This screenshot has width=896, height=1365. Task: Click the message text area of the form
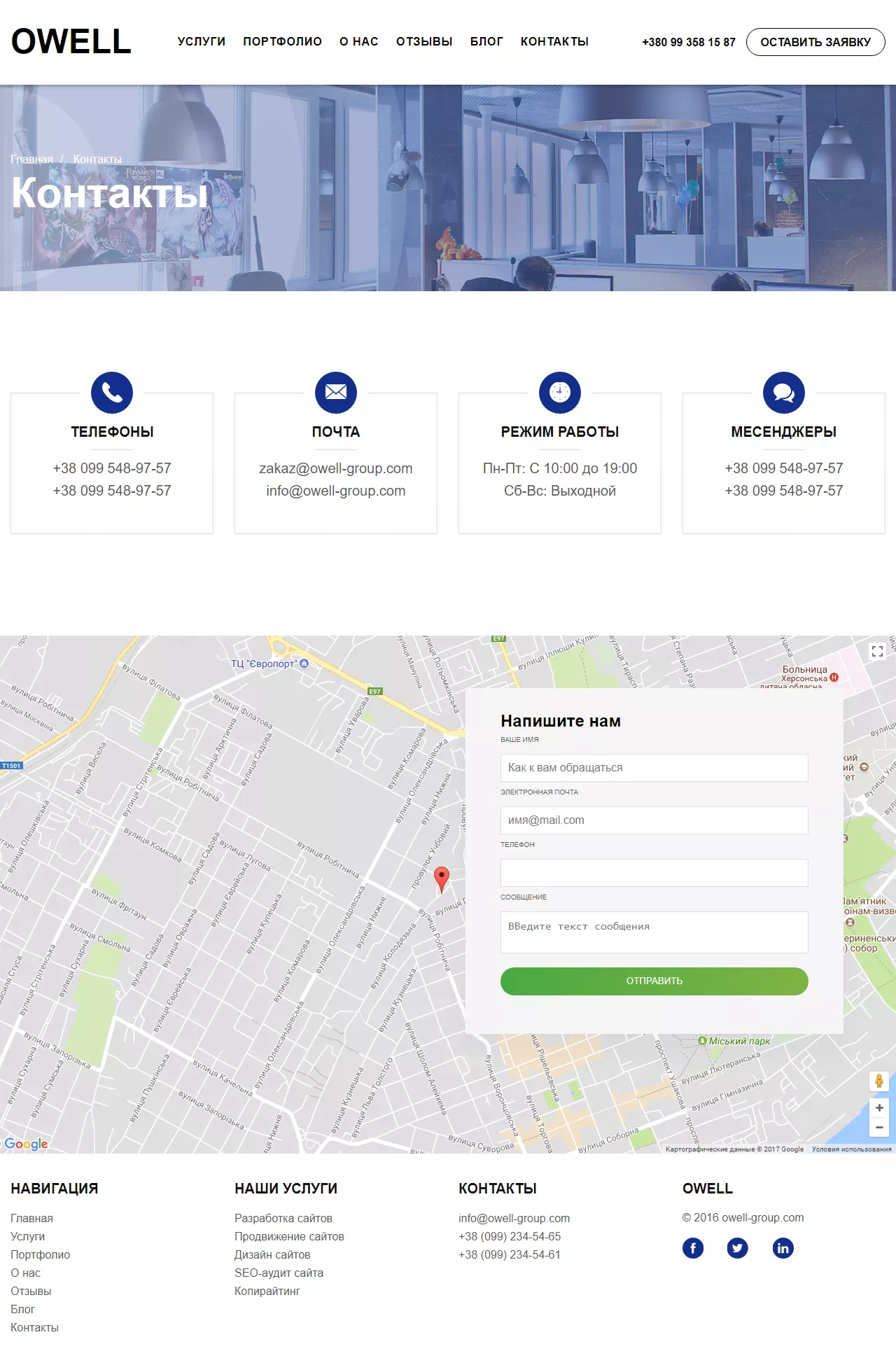coord(654,932)
